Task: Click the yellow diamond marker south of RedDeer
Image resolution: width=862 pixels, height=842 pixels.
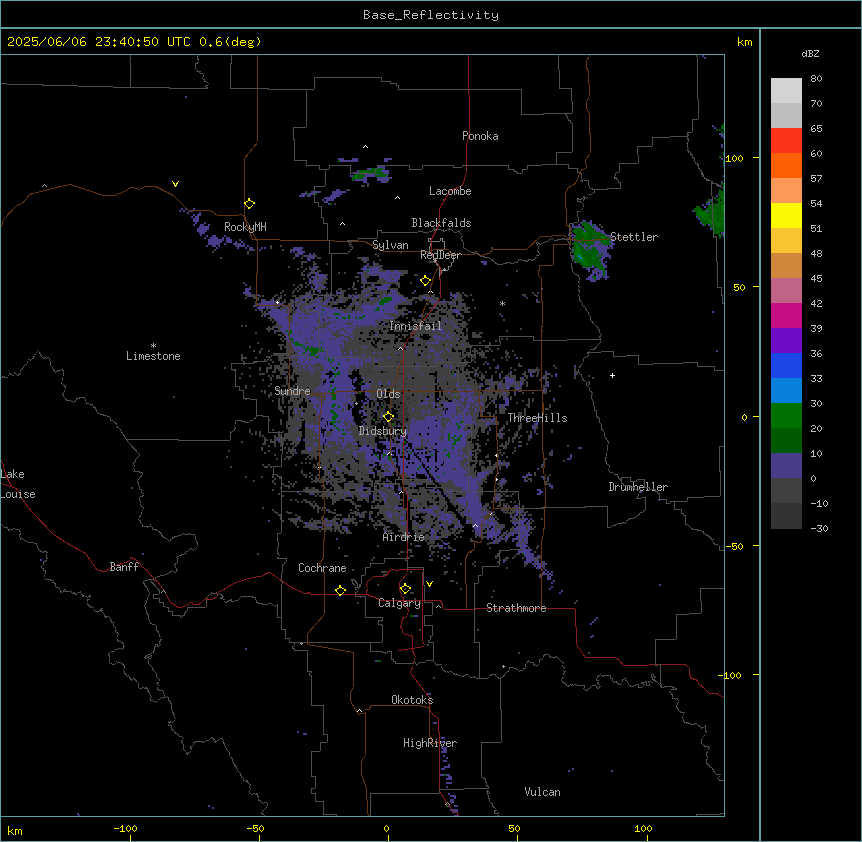Action: tap(425, 281)
